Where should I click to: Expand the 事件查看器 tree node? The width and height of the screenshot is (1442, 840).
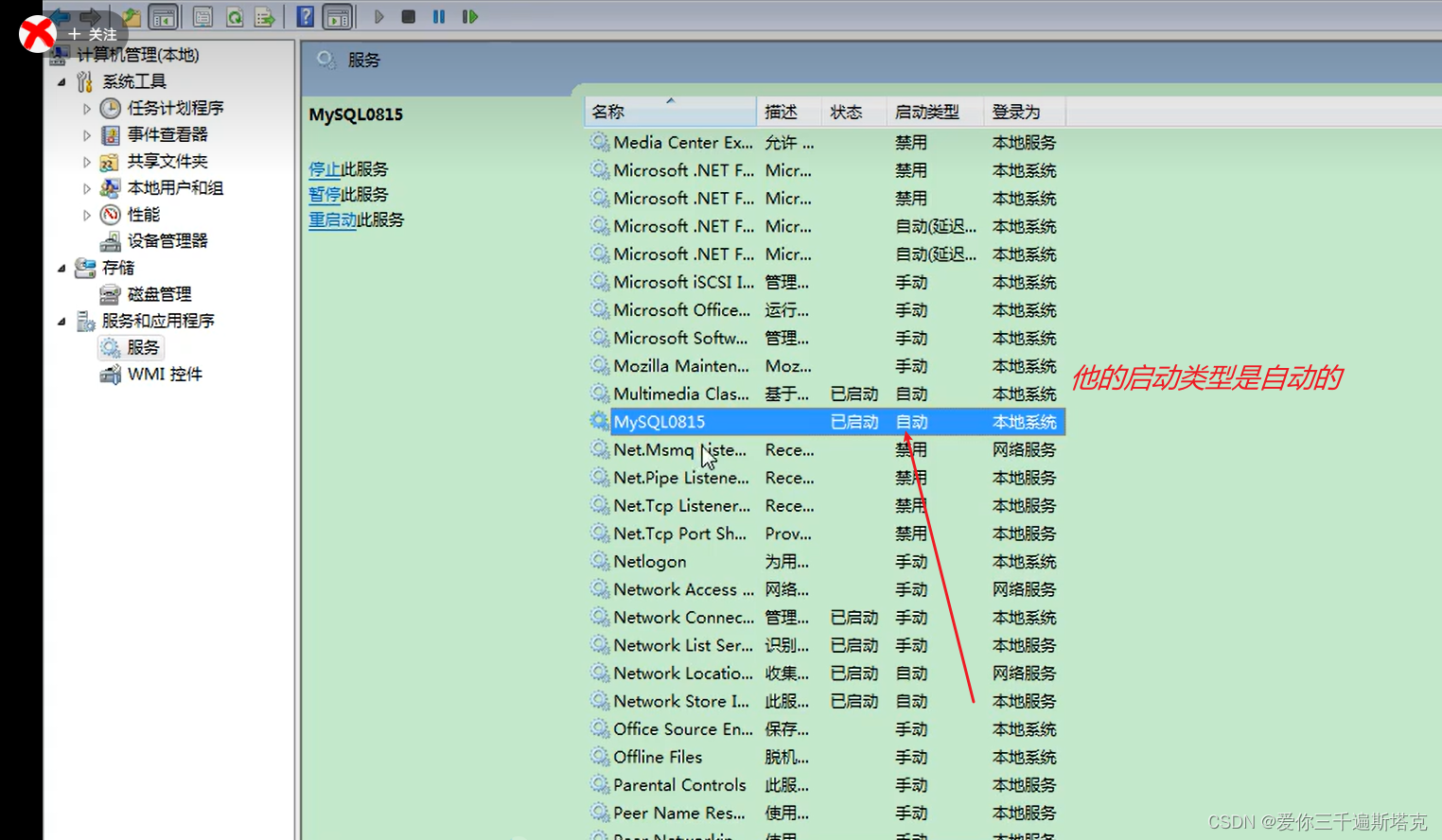86,134
